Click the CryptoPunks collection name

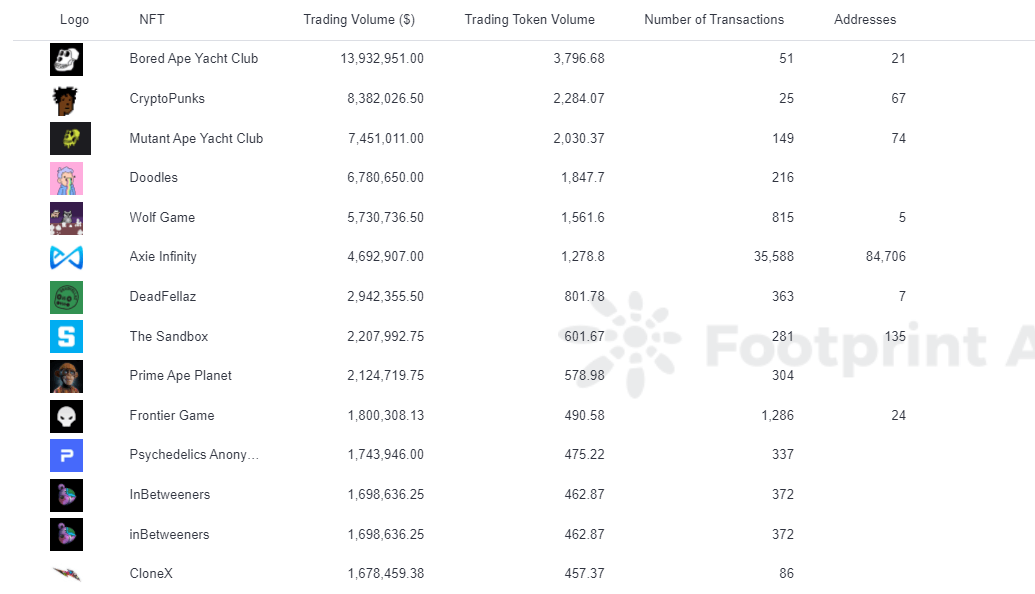click(x=165, y=99)
